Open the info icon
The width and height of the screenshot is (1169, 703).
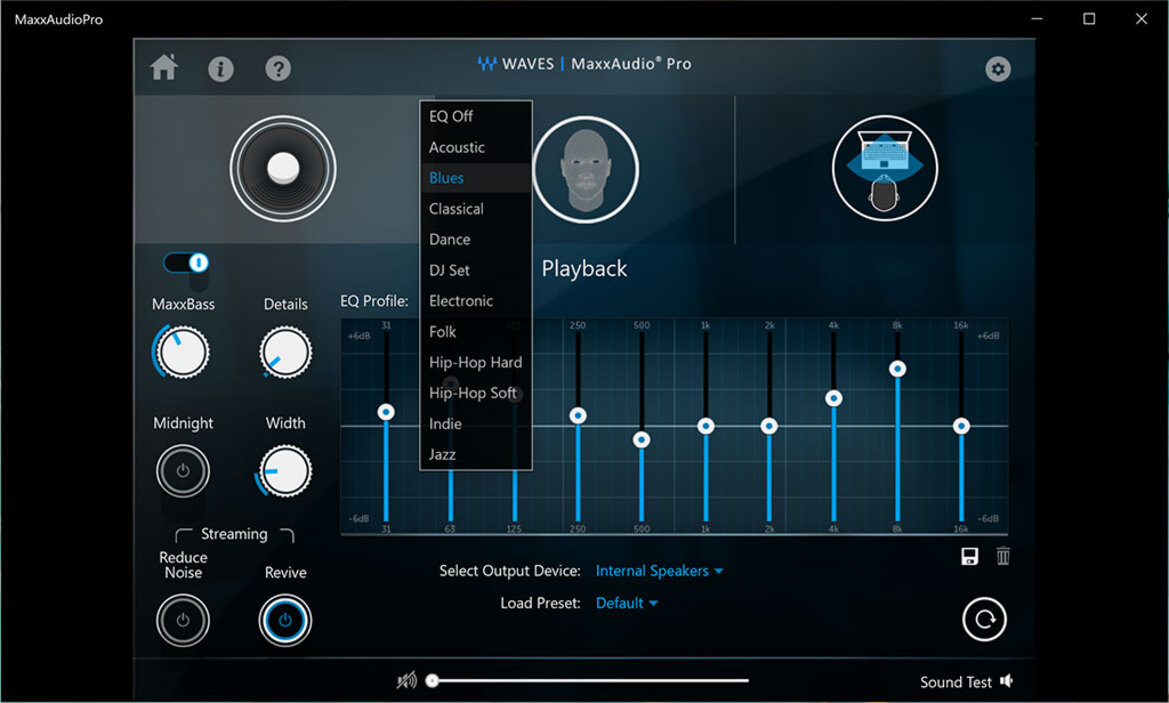(221, 69)
